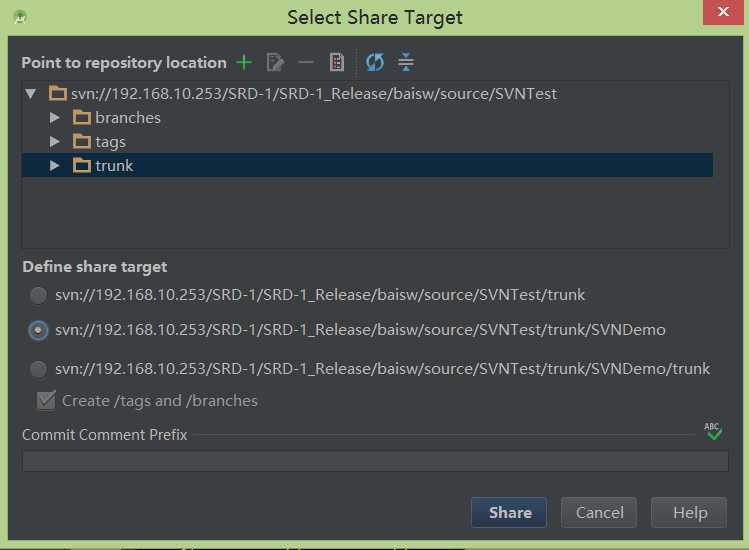Click the Android Studio icon in title bar
The height and width of the screenshot is (550, 749).
20,17
